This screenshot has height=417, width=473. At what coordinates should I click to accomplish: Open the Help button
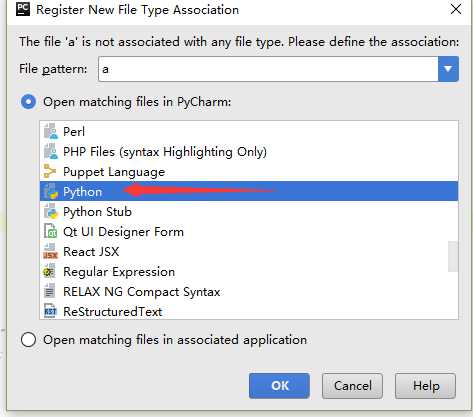[426, 386]
